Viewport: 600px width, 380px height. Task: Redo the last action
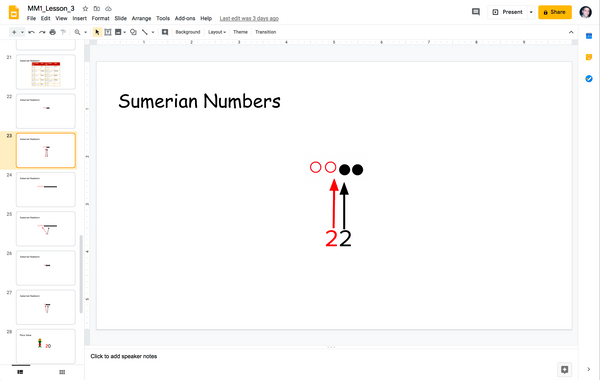point(42,32)
